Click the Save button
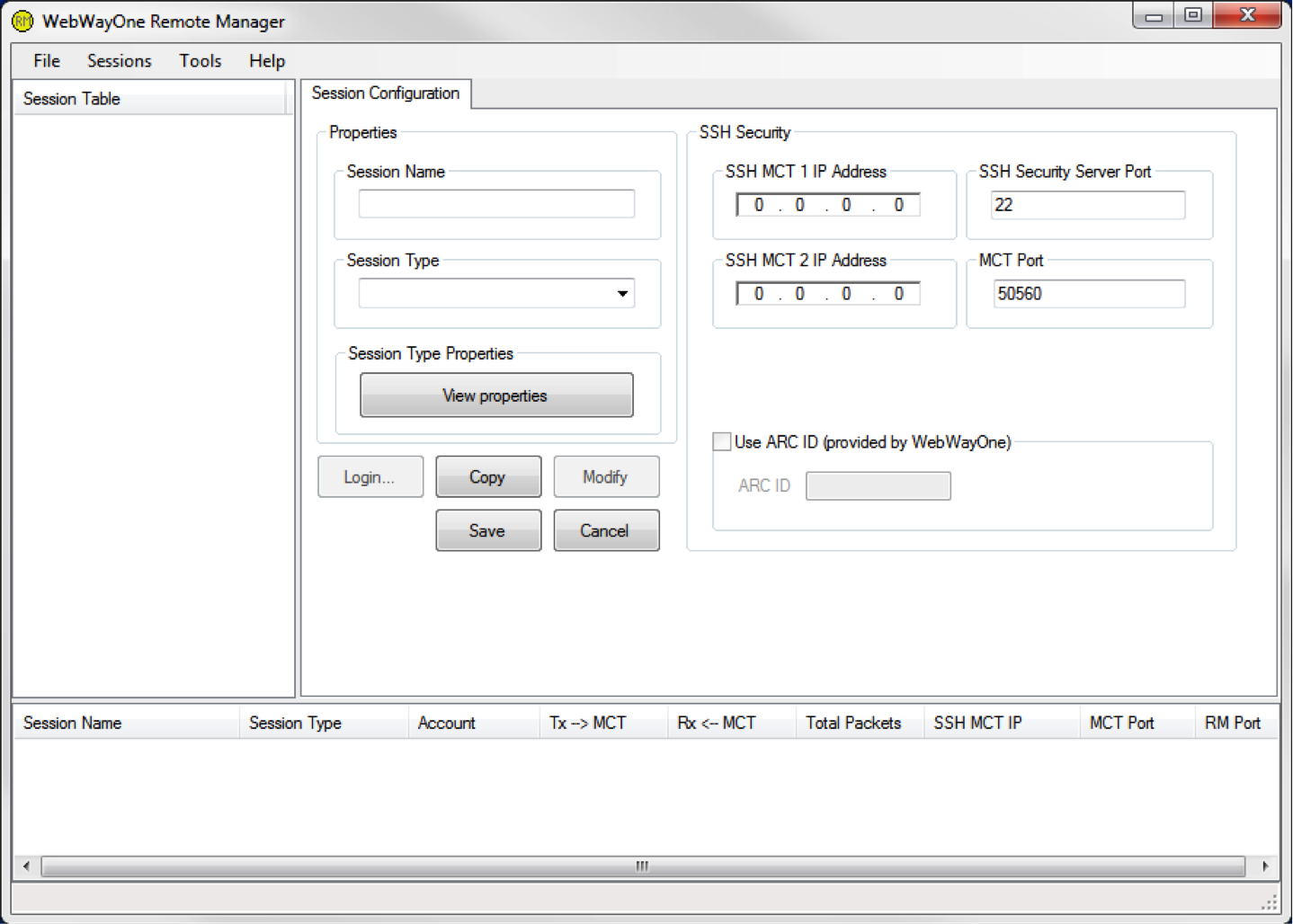1293x924 pixels. tap(488, 531)
